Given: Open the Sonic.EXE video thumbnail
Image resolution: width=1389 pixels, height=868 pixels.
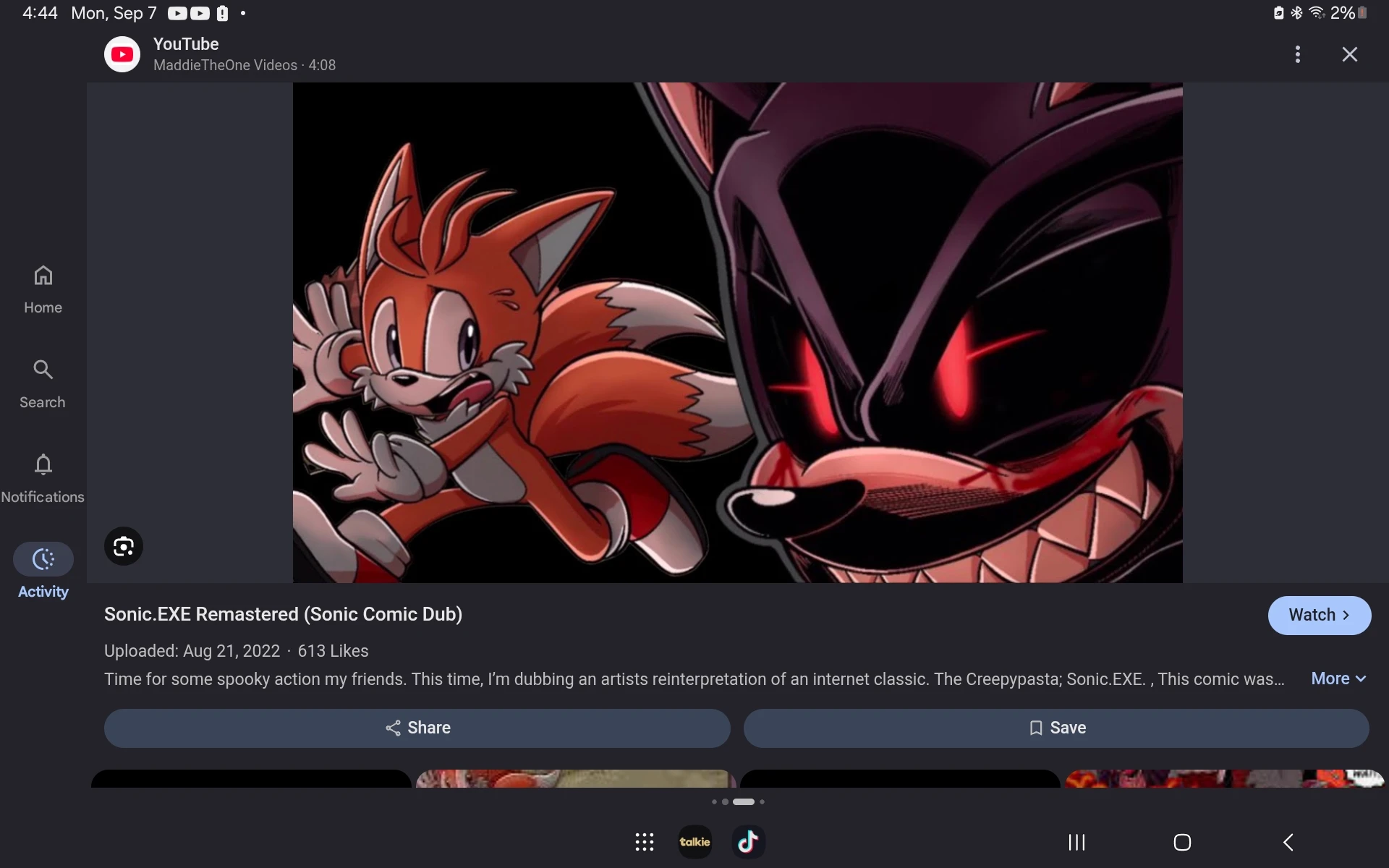Looking at the screenshot, I should pyautogui.click(x=737, y=333).
